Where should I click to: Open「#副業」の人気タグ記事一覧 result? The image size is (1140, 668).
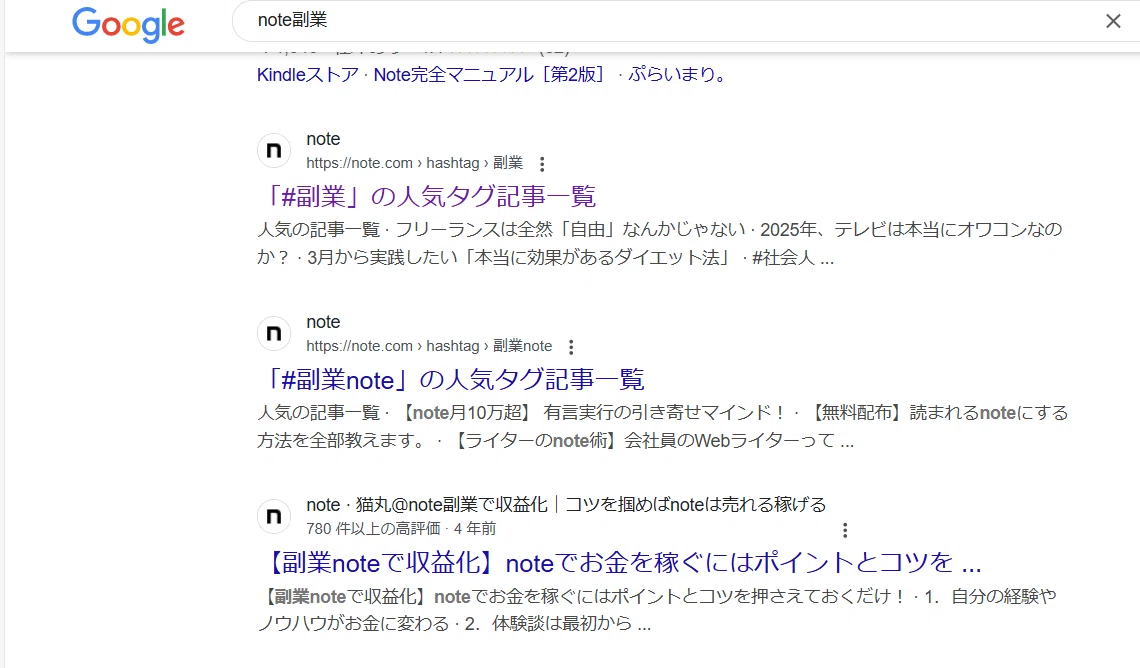[x=427, y=196]
